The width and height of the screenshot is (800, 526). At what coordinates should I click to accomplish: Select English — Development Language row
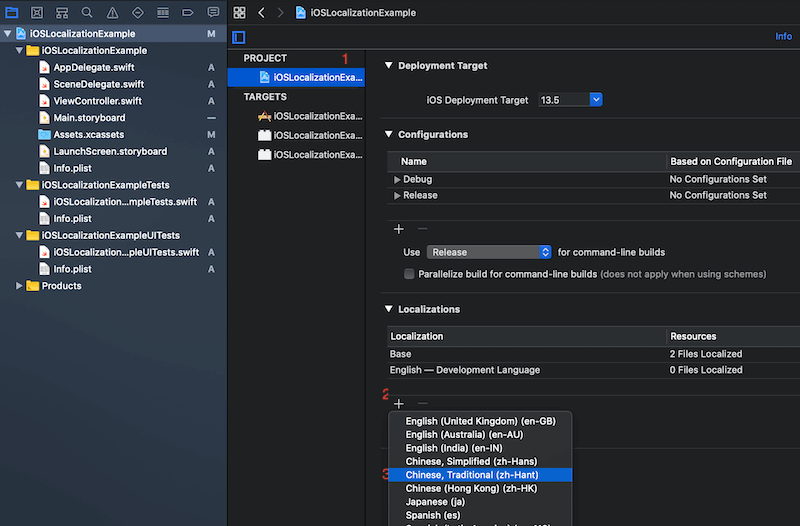[593, 370]
